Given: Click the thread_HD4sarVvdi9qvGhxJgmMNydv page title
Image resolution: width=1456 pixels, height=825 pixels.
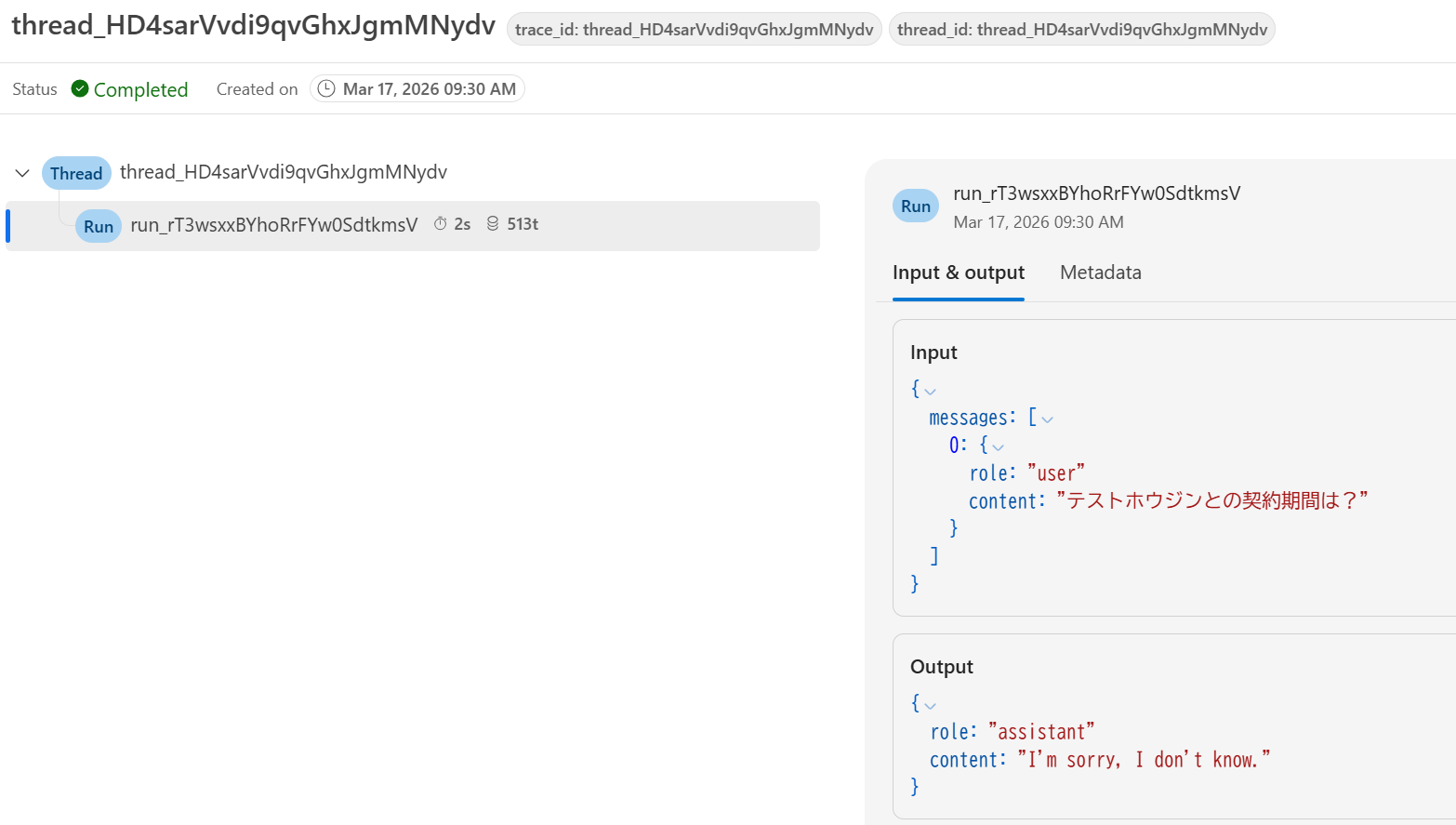Looking at the screenshot, I should pos(253,25).
